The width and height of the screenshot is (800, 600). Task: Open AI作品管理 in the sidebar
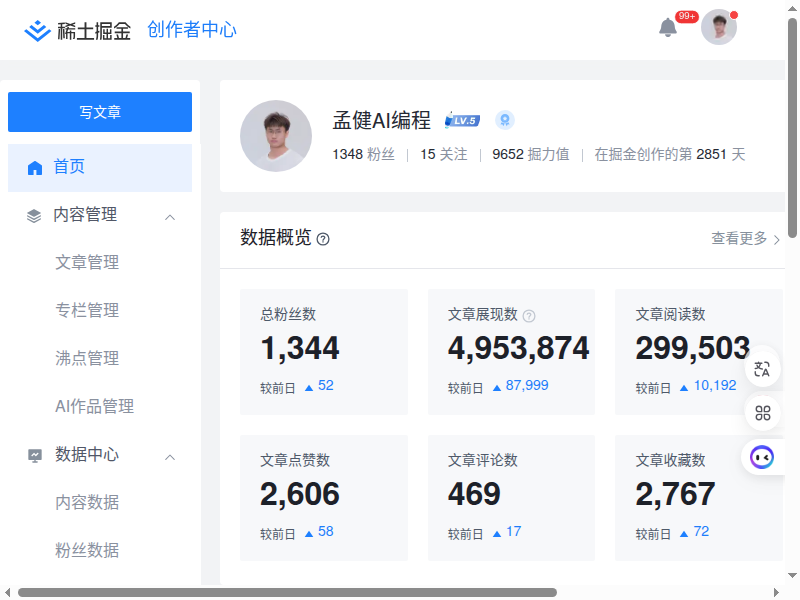click(94, 407)
